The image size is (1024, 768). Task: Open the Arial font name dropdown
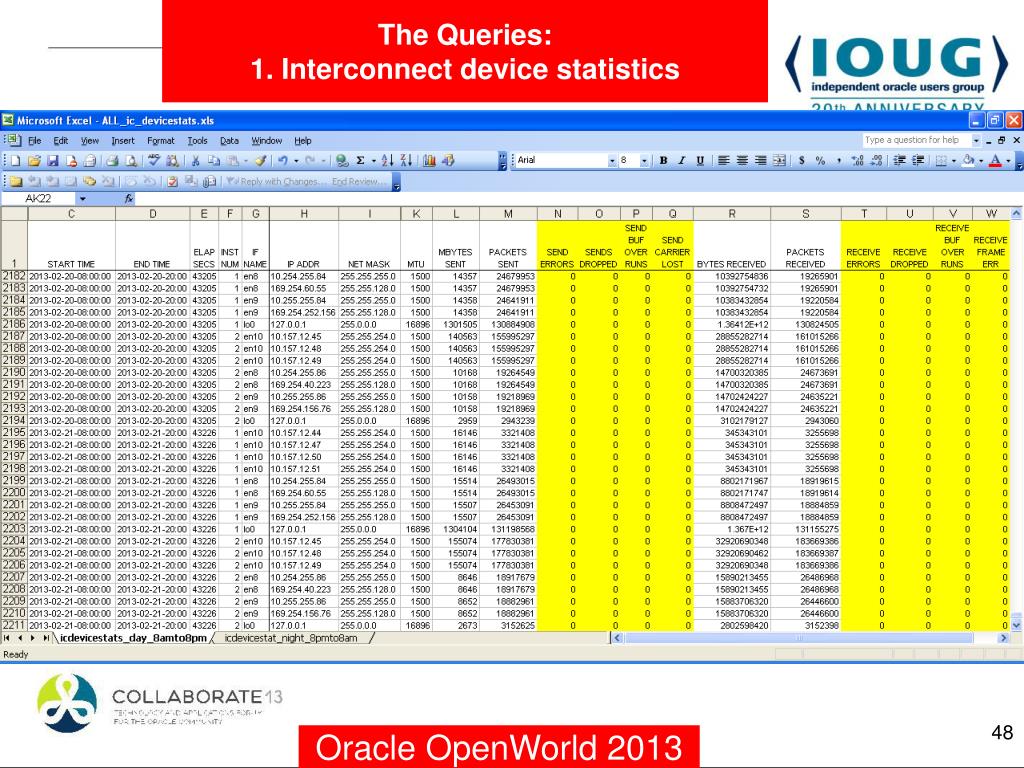click(612, 161)
